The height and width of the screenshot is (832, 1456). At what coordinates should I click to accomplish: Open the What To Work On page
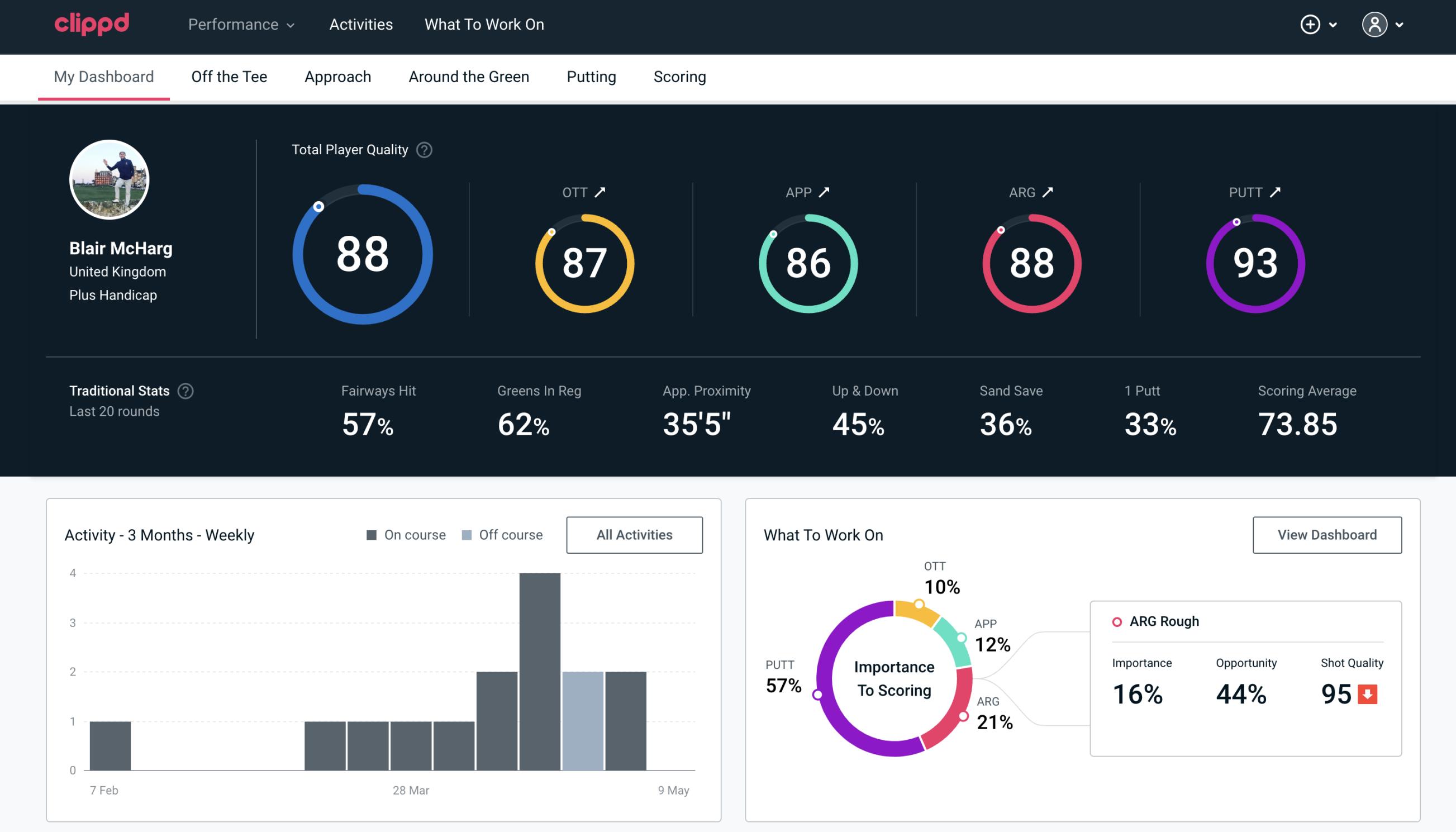coord(484,25)
